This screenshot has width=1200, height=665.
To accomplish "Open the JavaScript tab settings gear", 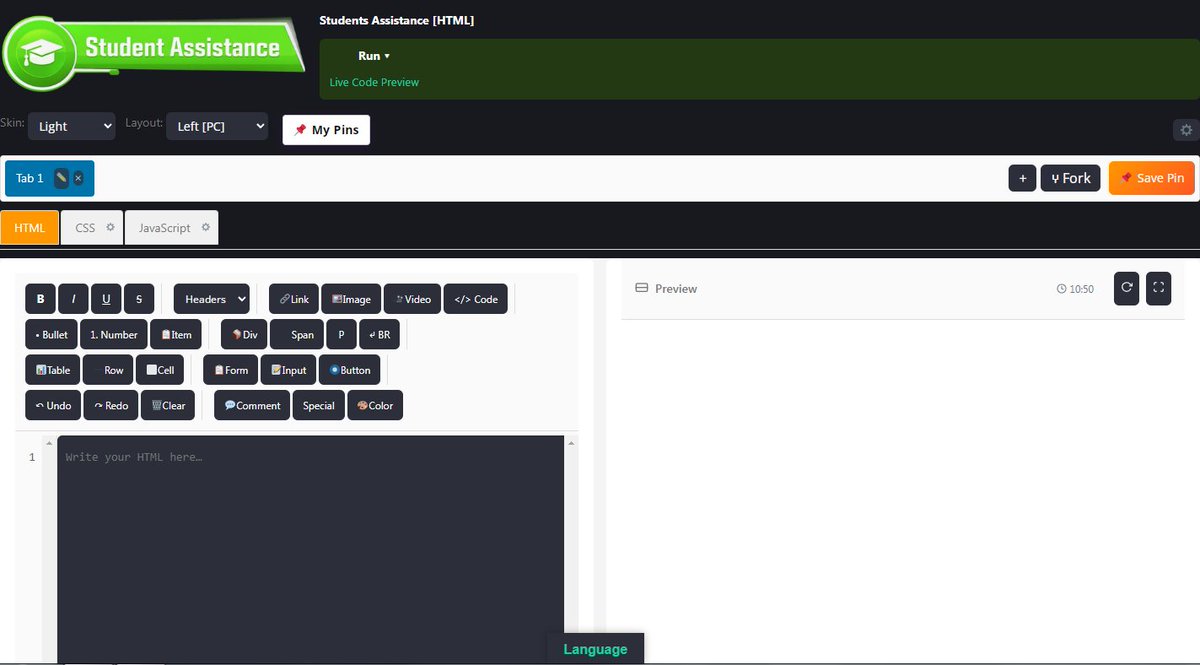I will pyautogui.click(x=205, y=227).
